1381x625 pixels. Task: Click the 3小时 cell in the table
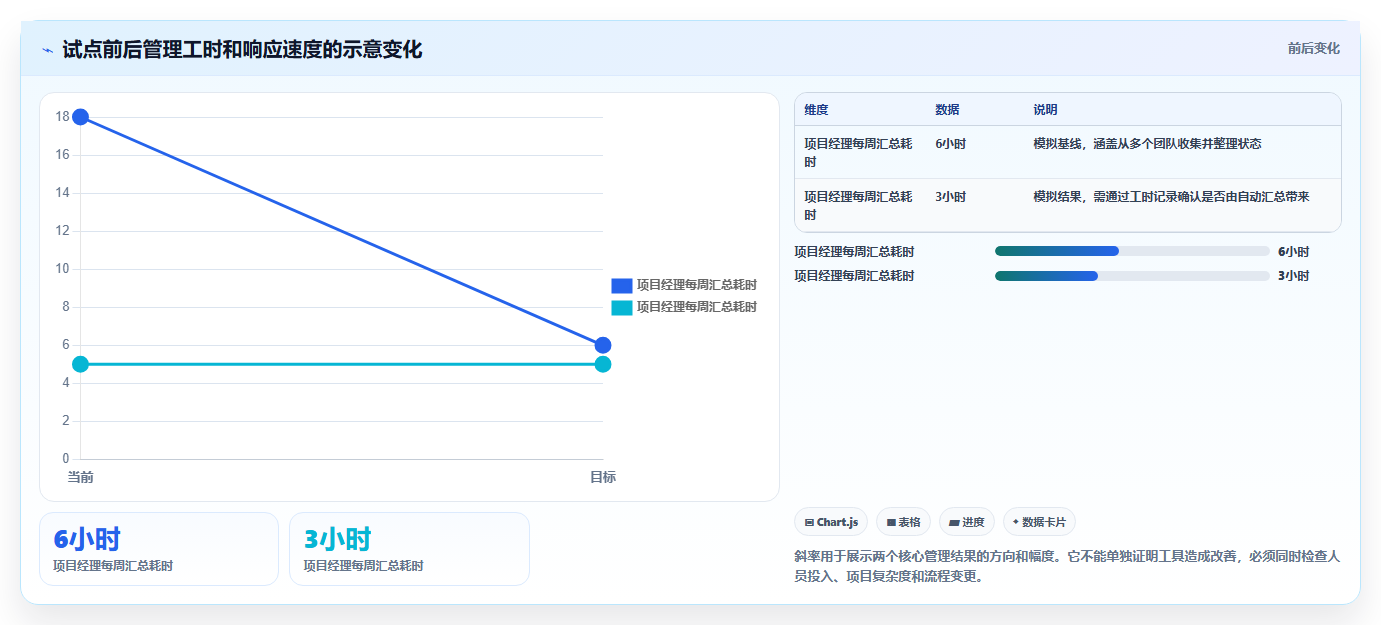(x=950, y=197)
